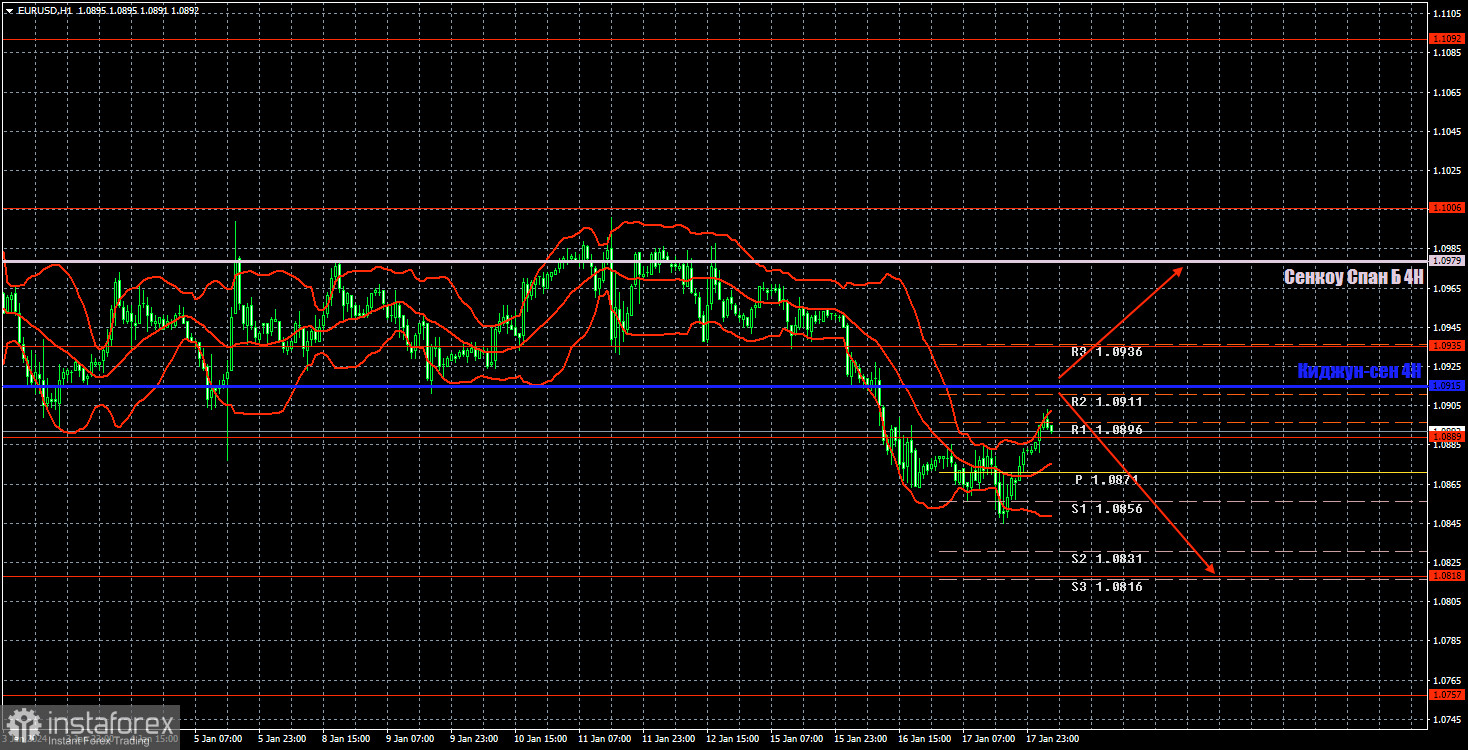Click the R1 1.0896 pivot label
1468x750 pixels.
1107,430
